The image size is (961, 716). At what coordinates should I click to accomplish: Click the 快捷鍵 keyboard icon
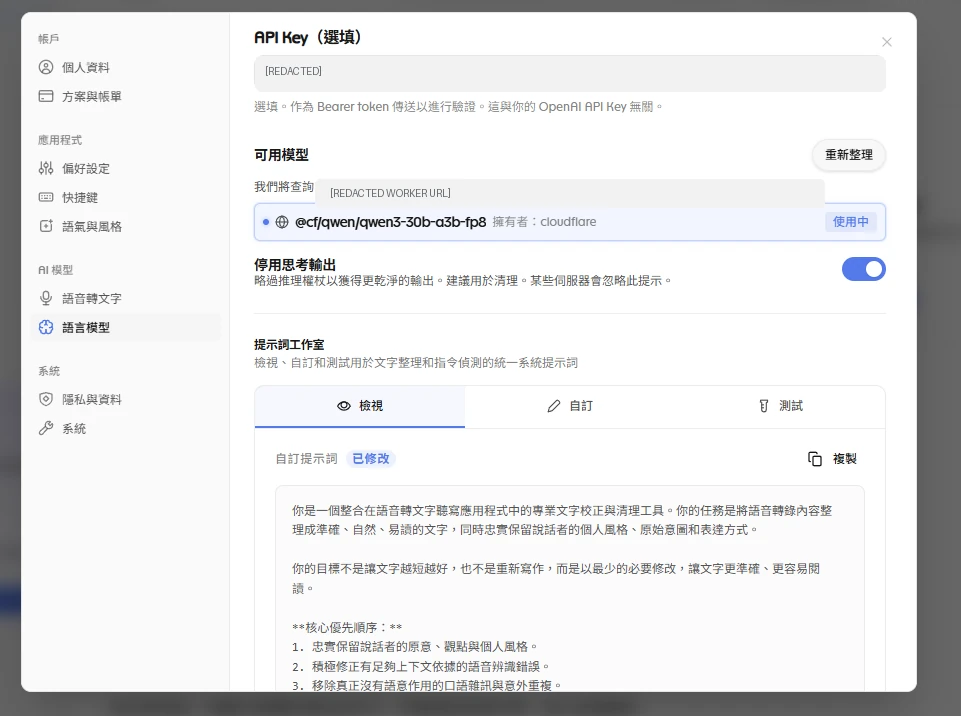[x=46, y=197]
